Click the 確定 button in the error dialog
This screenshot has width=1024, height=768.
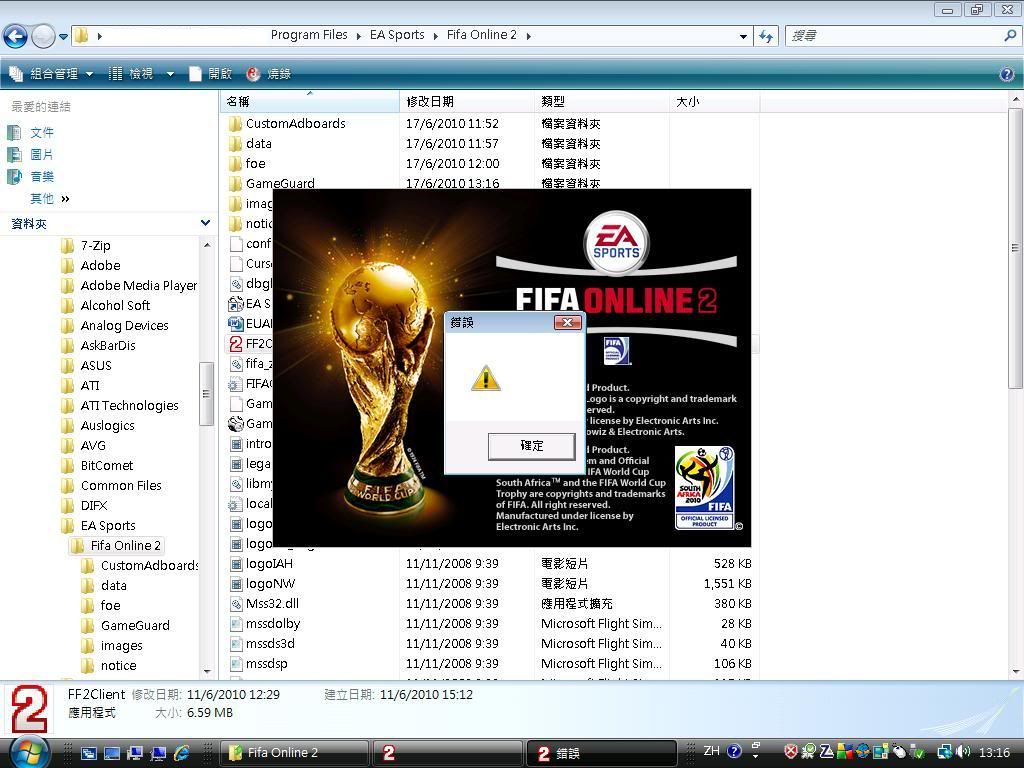coord(531,446)
